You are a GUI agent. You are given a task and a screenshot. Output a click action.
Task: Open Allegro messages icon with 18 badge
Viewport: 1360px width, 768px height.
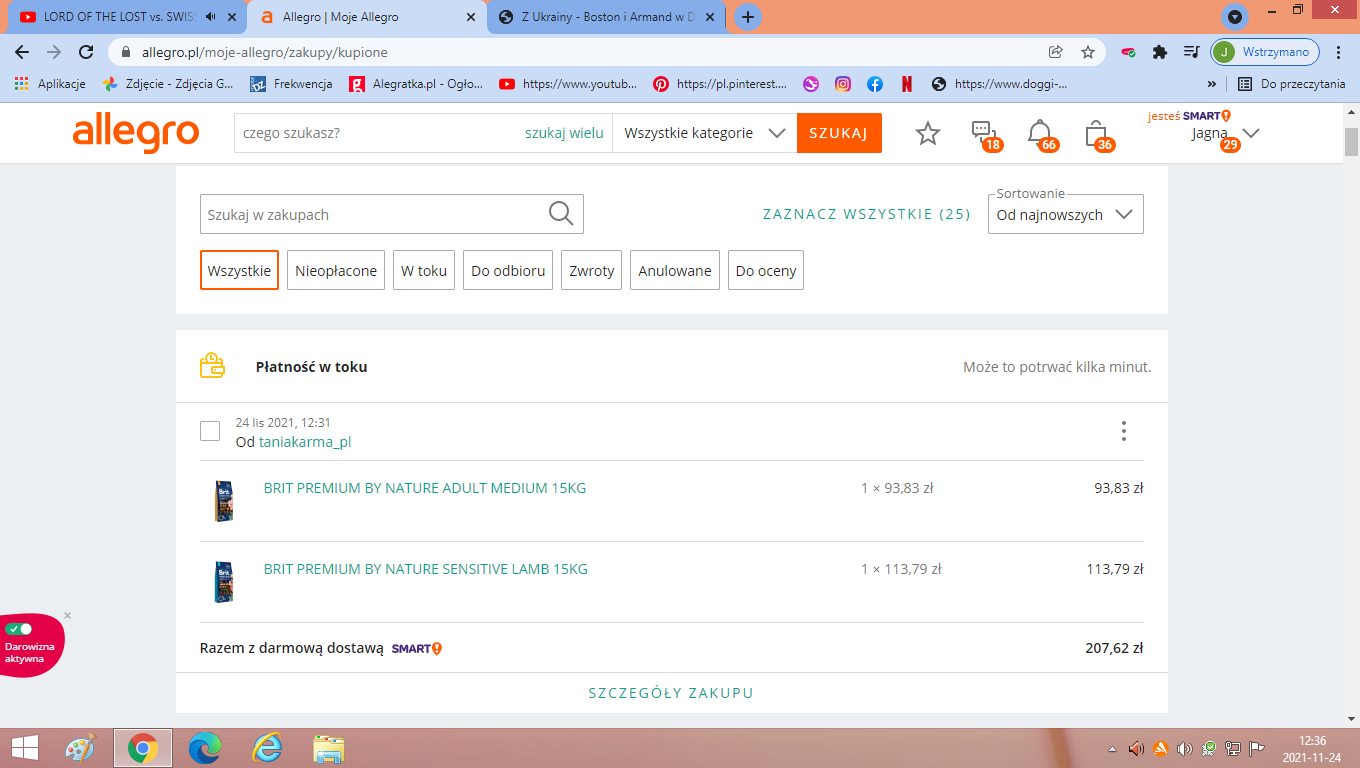point(982,133)
